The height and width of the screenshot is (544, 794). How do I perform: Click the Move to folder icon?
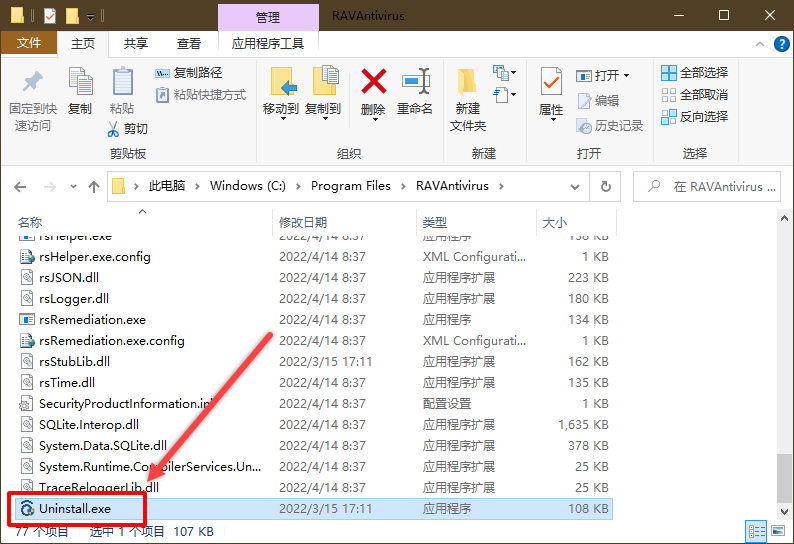(283, 81)
